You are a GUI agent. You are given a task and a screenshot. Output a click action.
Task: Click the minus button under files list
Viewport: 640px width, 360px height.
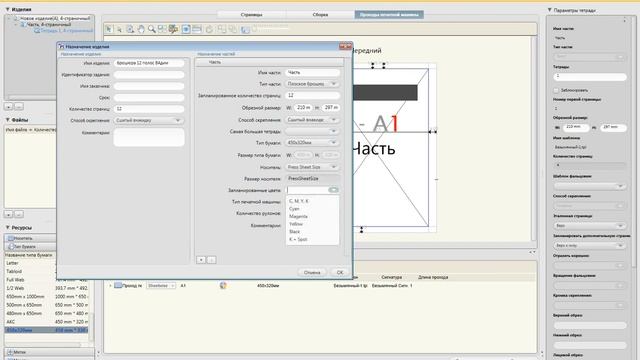point(19,214)
